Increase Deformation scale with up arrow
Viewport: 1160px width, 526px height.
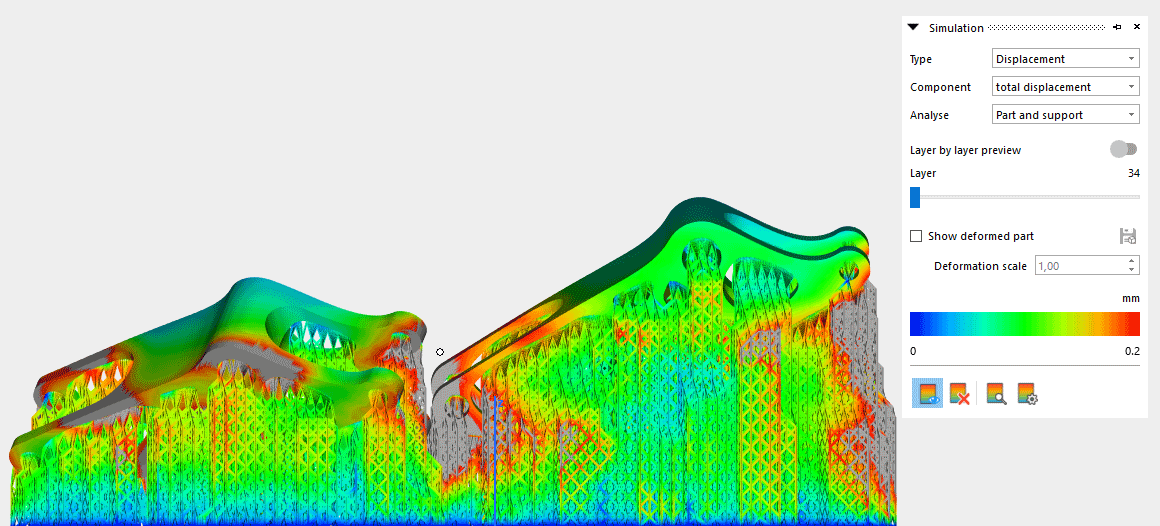pyautogui.click(x=1131, y=262)
